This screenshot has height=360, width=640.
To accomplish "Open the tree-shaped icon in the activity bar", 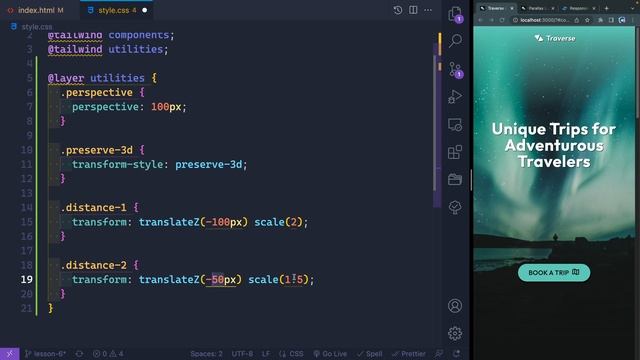I will tap(455, 207).
